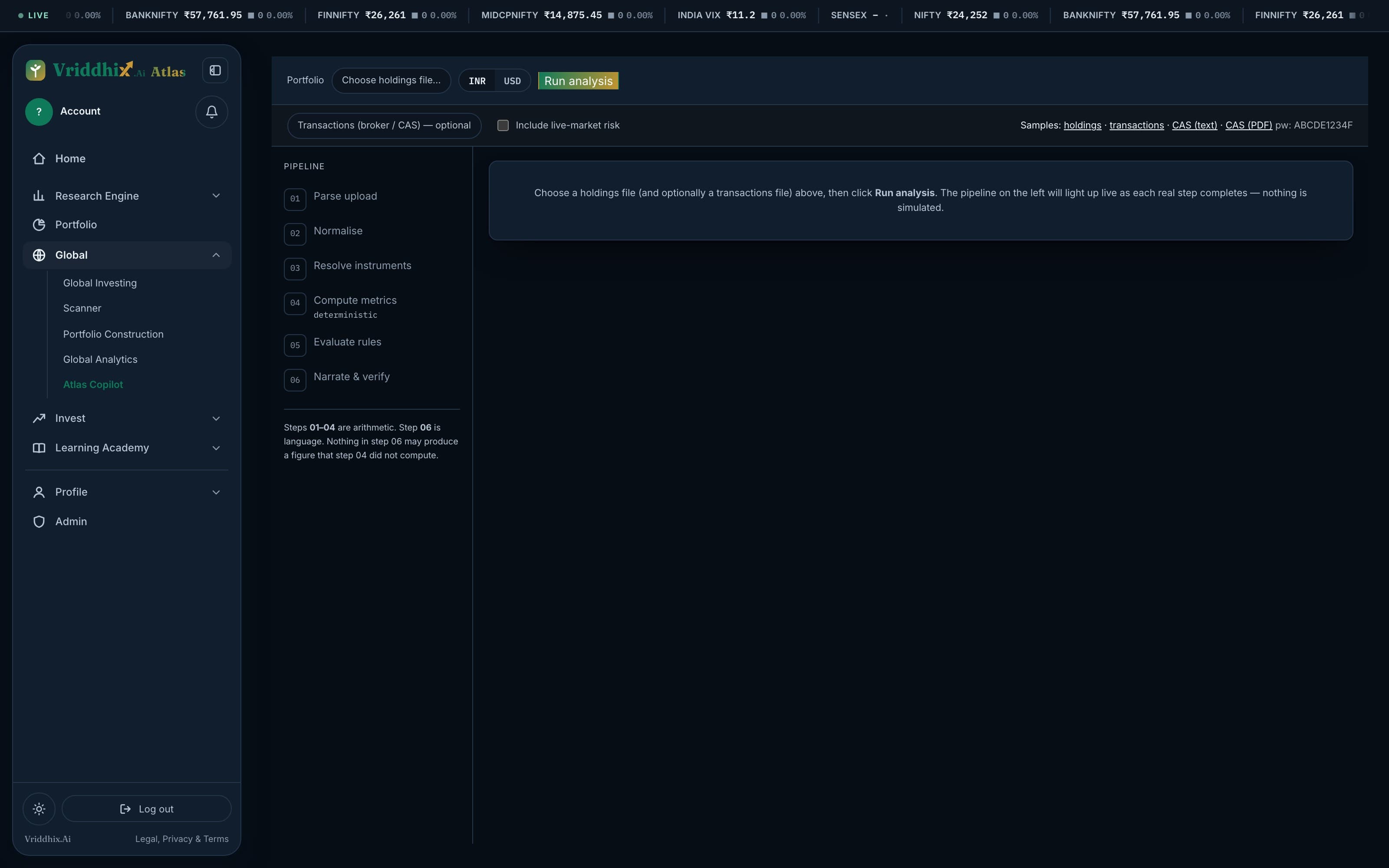1389x868 pixels.
Task: Switch currency to INR
Action: click(477, 81)
